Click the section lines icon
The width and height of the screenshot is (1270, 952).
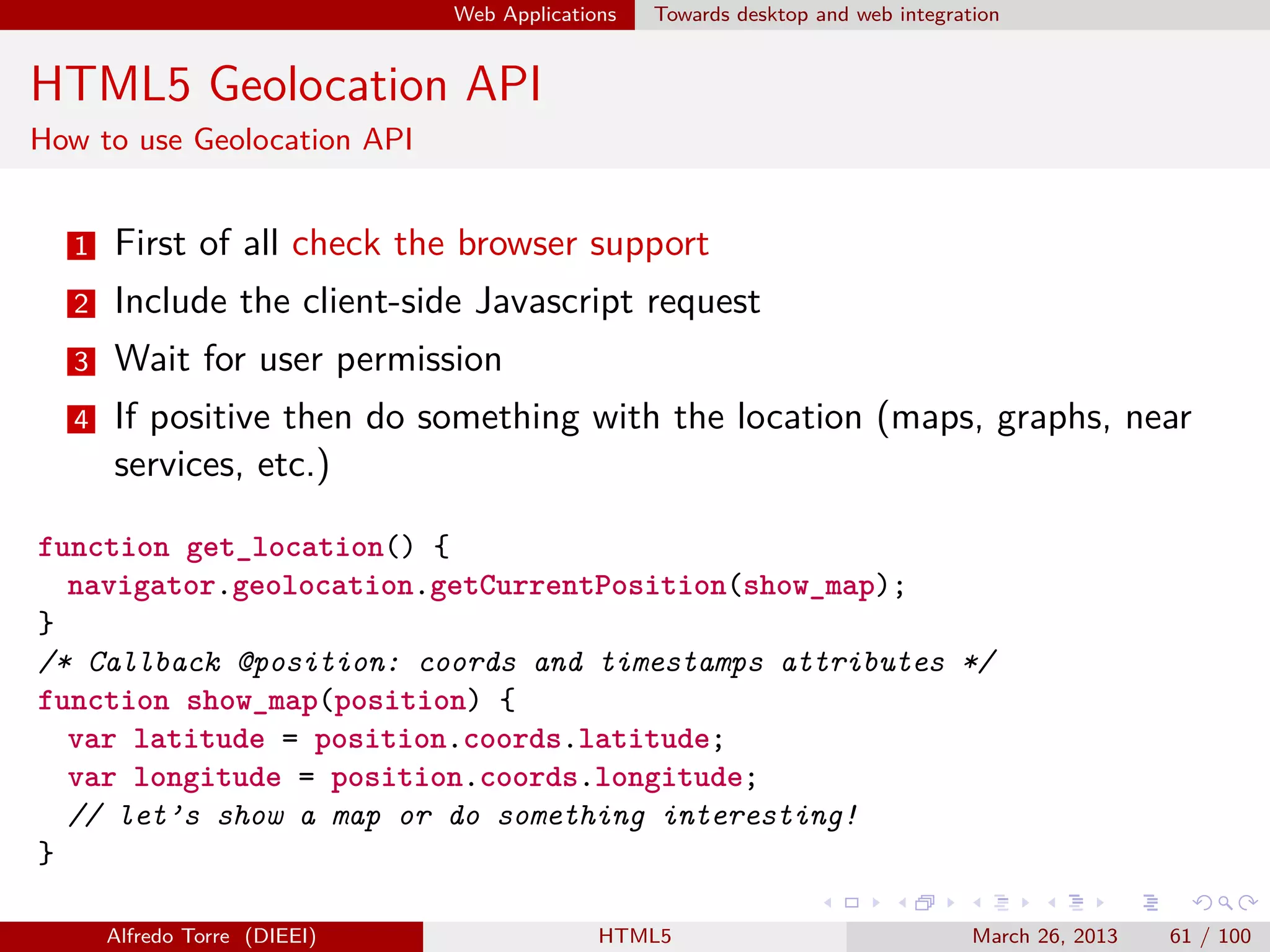[1077, 903]
